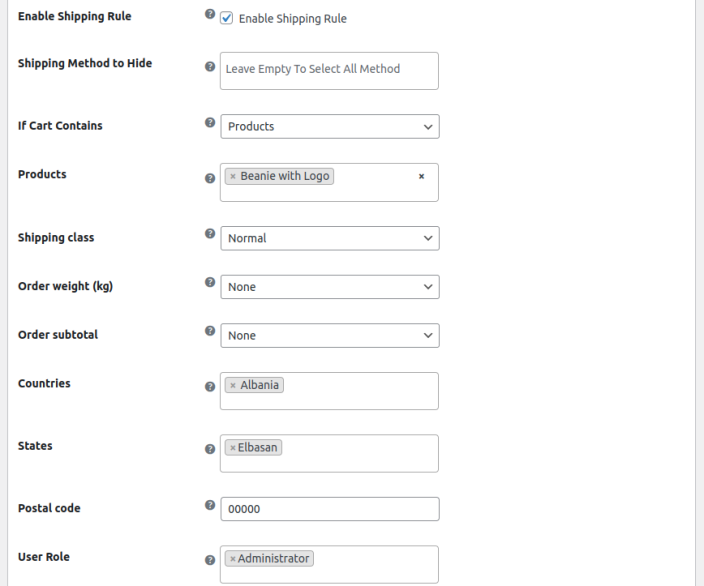Click help icon beside Enable Shipping Rule
The image size is (704, 586).
pos(210,17)
